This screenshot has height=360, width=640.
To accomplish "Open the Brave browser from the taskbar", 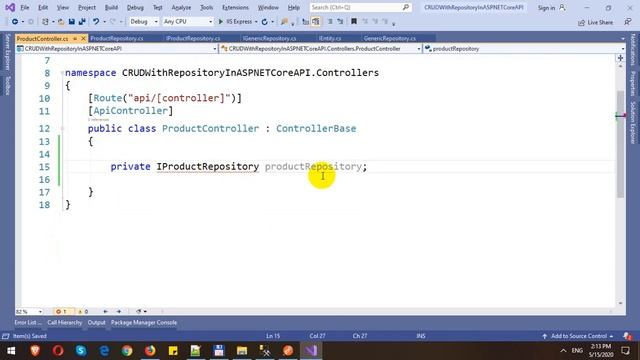I will tap(35, 350).
